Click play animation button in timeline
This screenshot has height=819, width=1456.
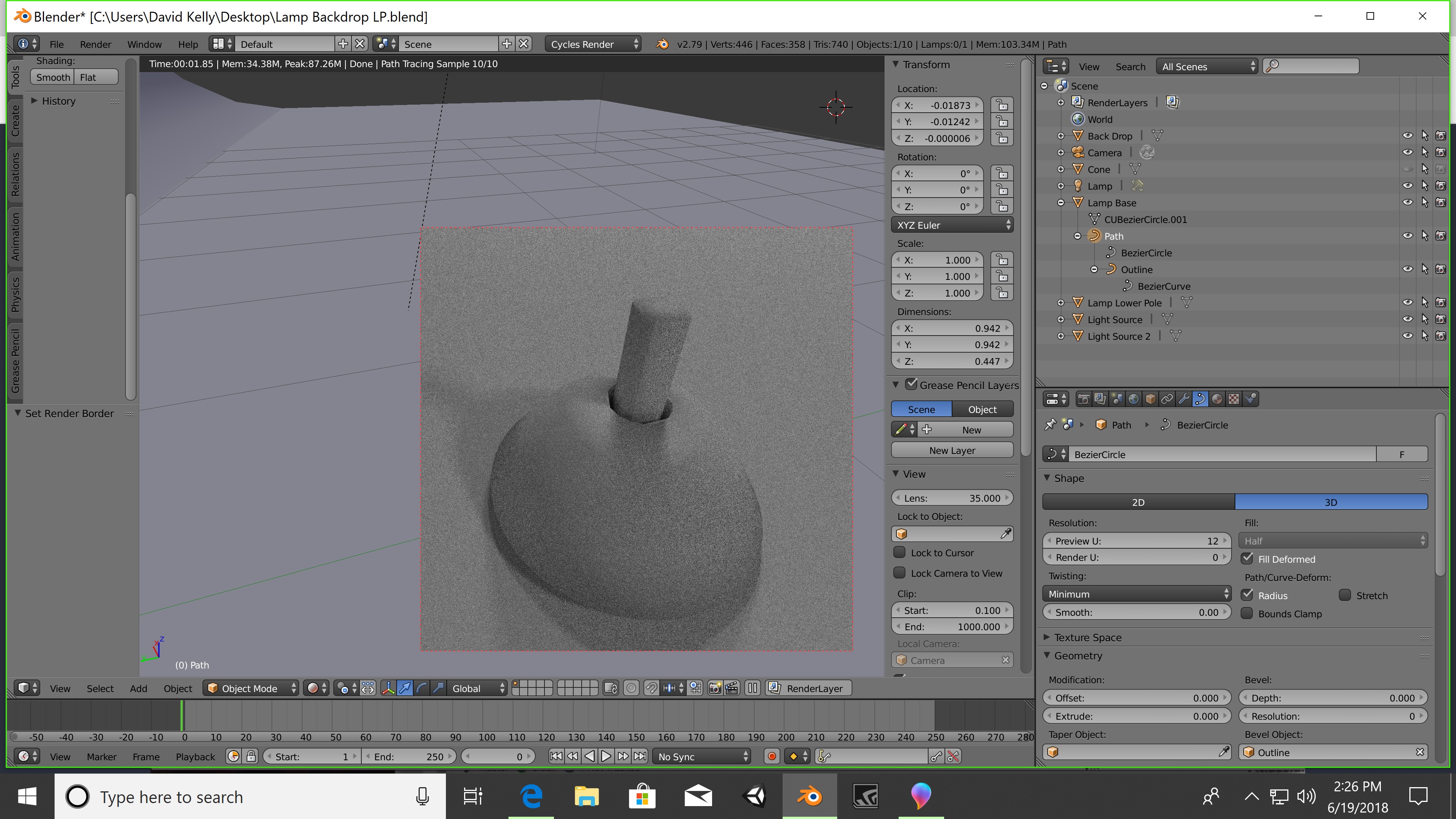point(606,756)
